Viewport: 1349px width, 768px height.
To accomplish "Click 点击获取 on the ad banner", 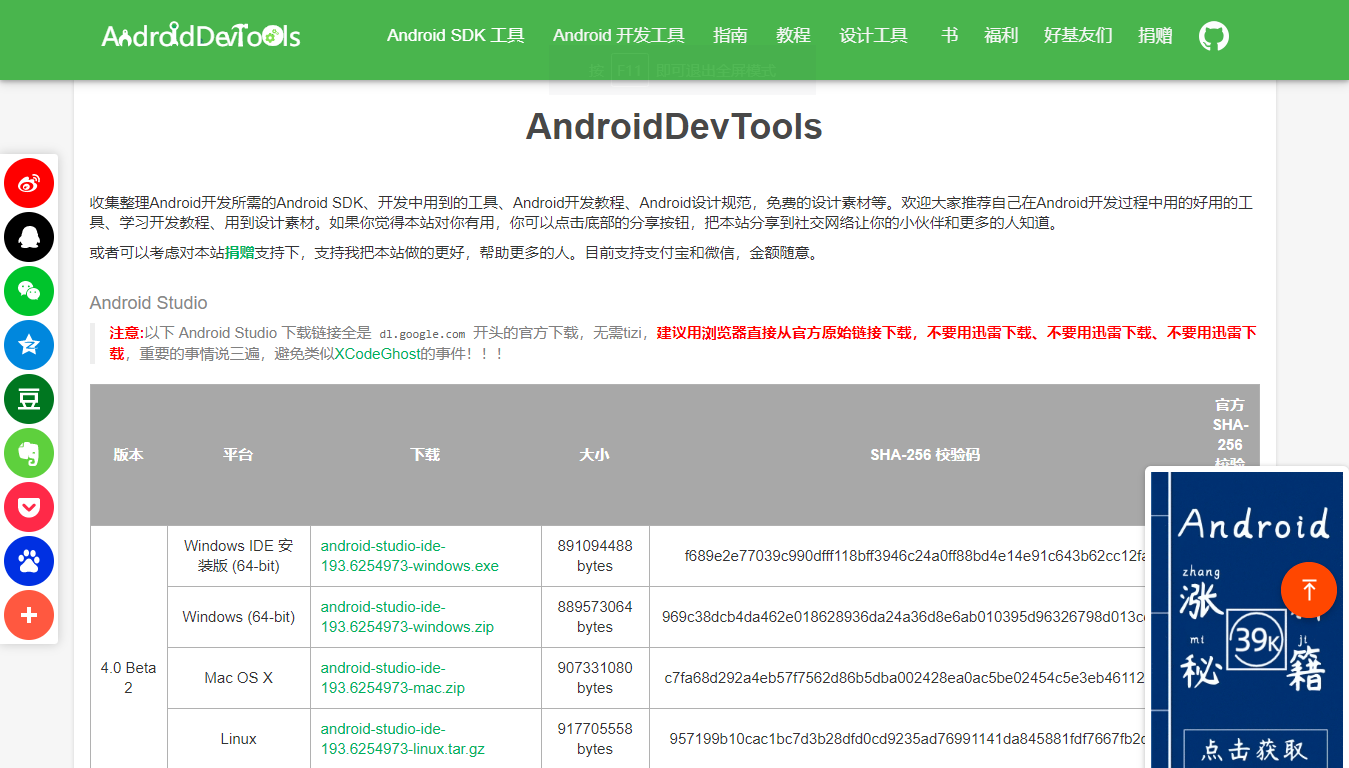I will pyautogui.click(x=1254, y=749).
